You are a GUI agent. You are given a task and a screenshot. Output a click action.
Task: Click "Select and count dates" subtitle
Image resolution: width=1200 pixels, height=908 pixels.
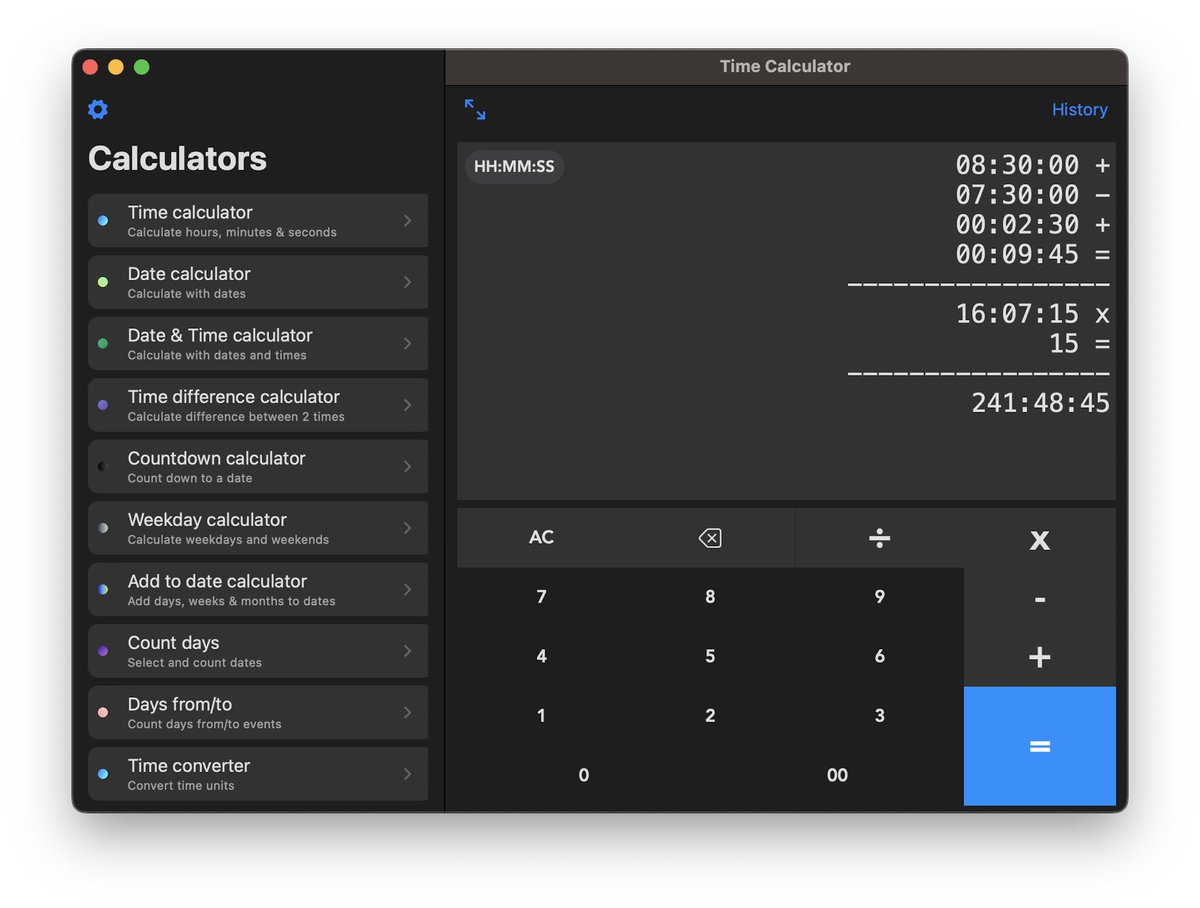(195, 663)
